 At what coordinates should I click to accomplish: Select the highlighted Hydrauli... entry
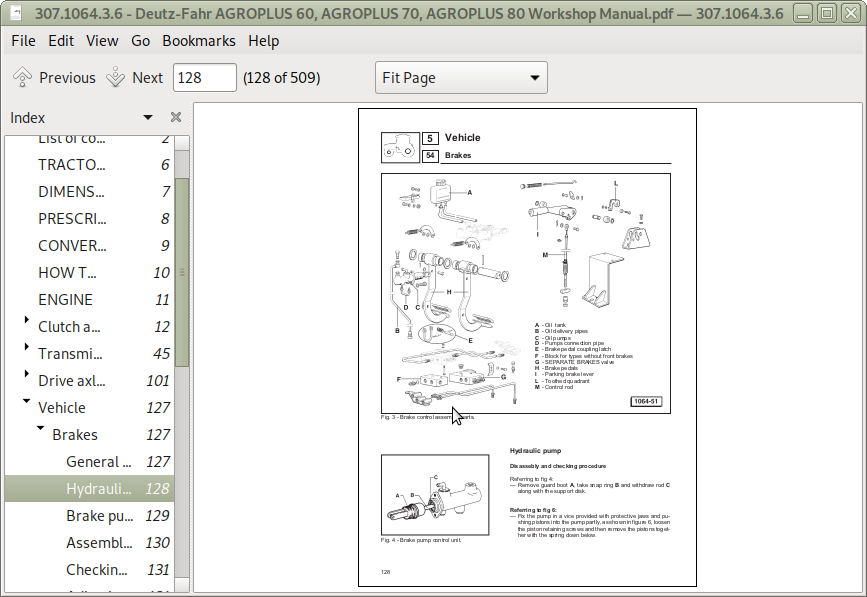[x=90, y=489]
